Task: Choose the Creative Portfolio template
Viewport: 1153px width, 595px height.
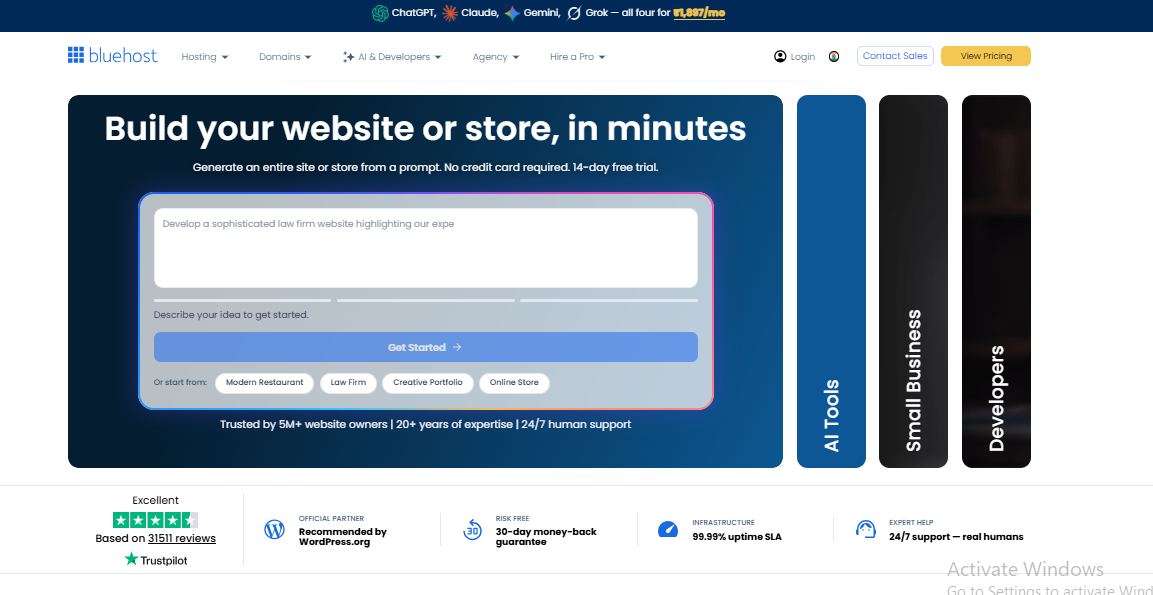Action: [428, 382]
